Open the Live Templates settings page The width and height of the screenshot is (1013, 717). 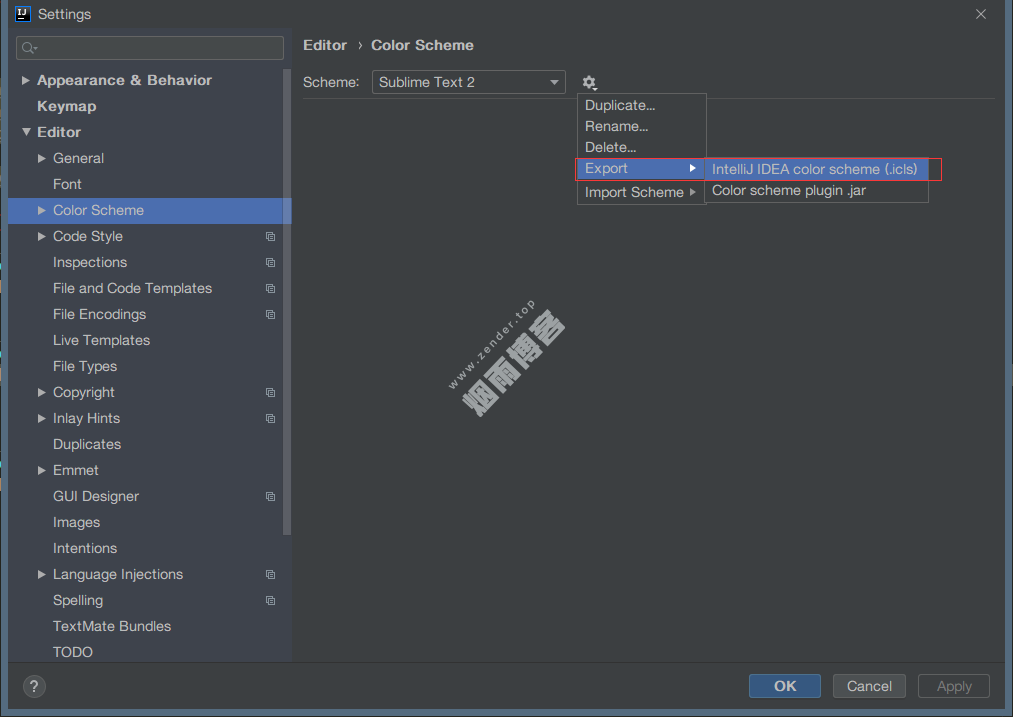coord(101,340)
